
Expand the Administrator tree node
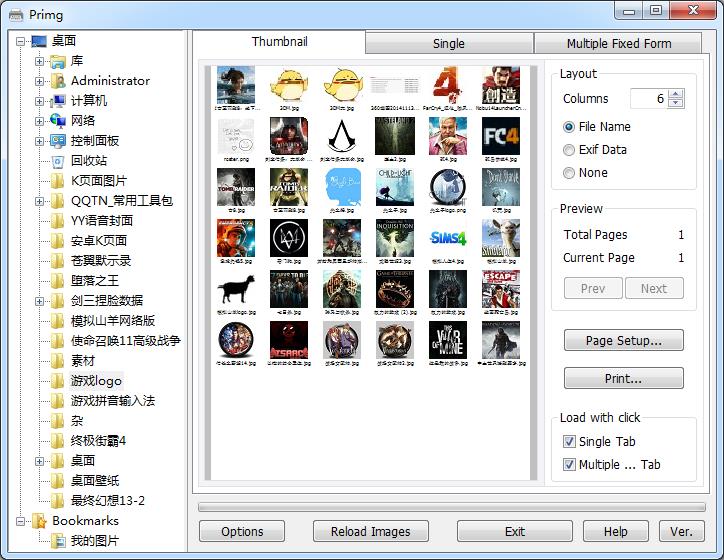pyautogui.click(x=39, y=81)
